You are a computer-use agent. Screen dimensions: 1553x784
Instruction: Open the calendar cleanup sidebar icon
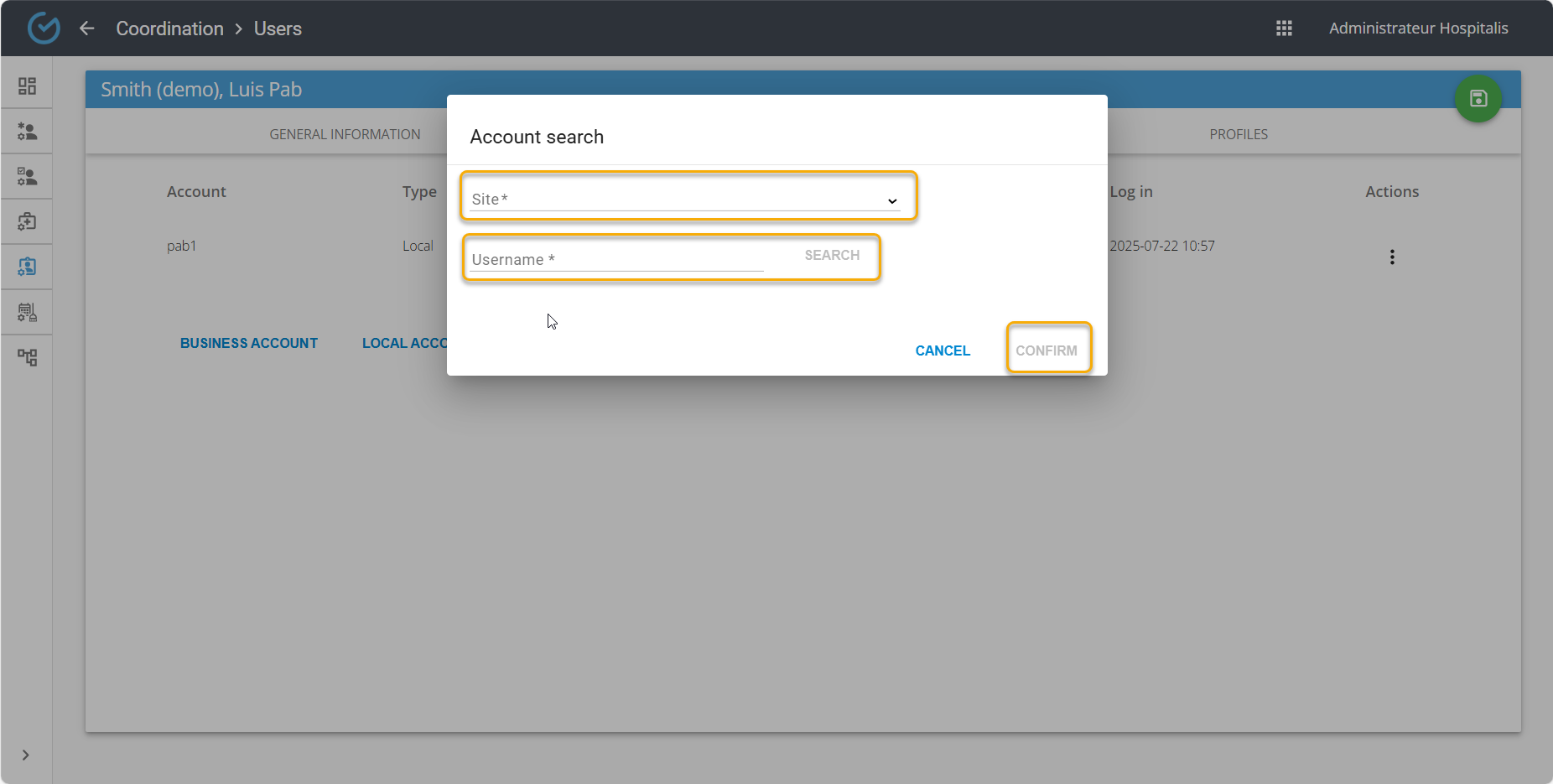tap(27, 313)
